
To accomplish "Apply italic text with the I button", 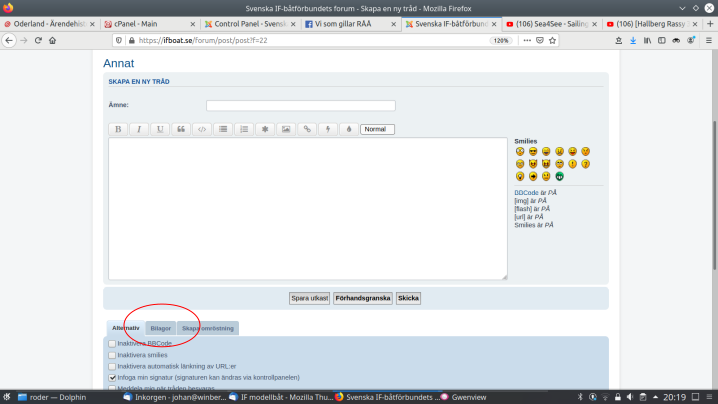I will tap(139, 129).
